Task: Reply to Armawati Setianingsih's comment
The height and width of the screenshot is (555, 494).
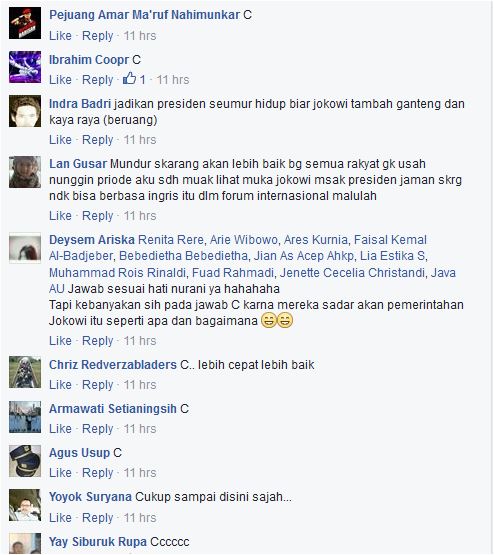Action: tap(98, 429)
